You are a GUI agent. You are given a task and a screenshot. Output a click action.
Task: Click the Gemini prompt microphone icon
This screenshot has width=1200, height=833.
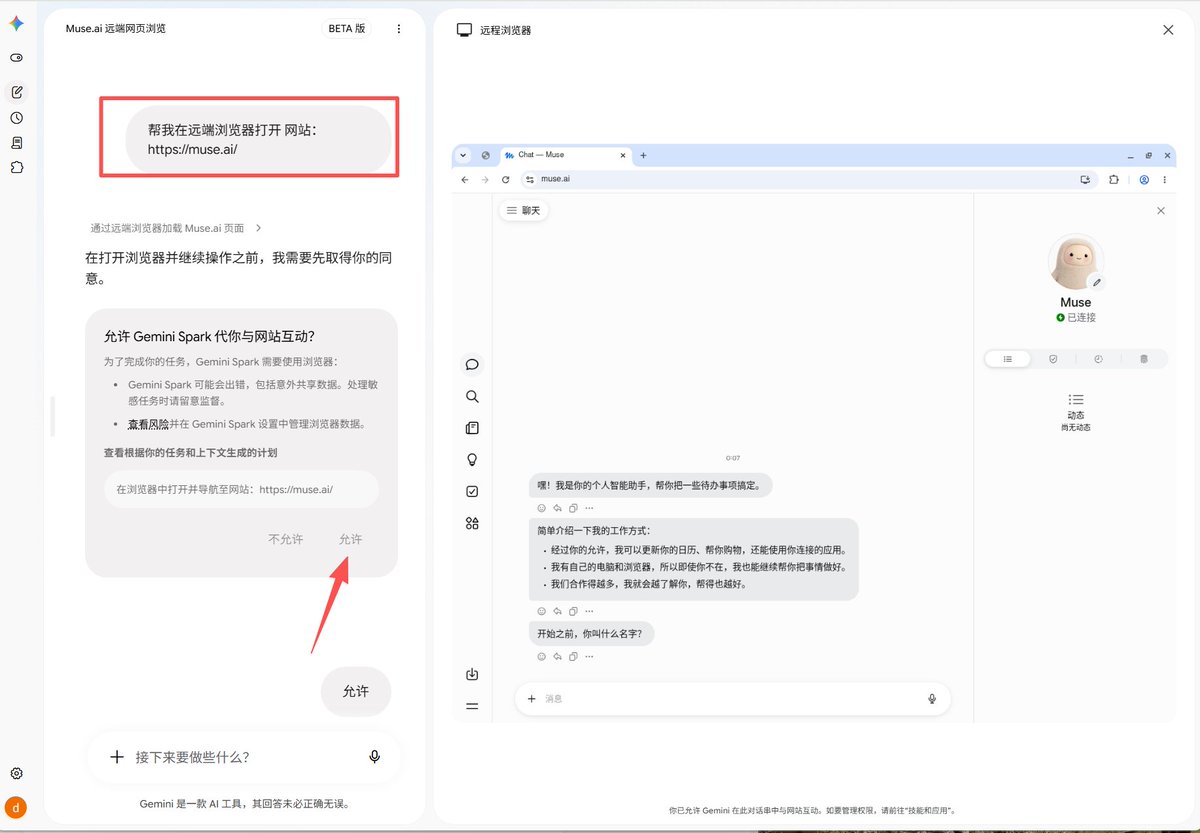(374, 757)
